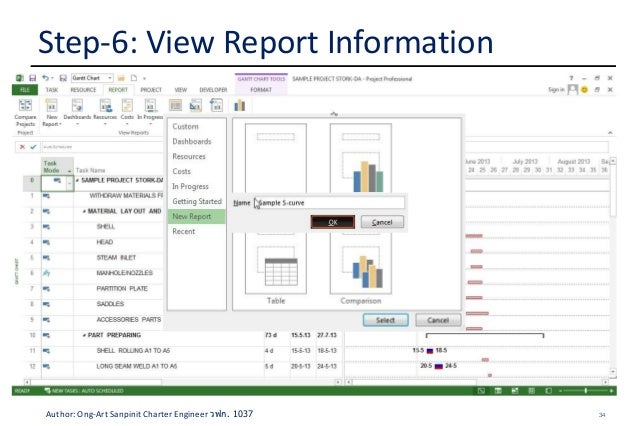Select Recent in the reports category list

click(184, 232)
